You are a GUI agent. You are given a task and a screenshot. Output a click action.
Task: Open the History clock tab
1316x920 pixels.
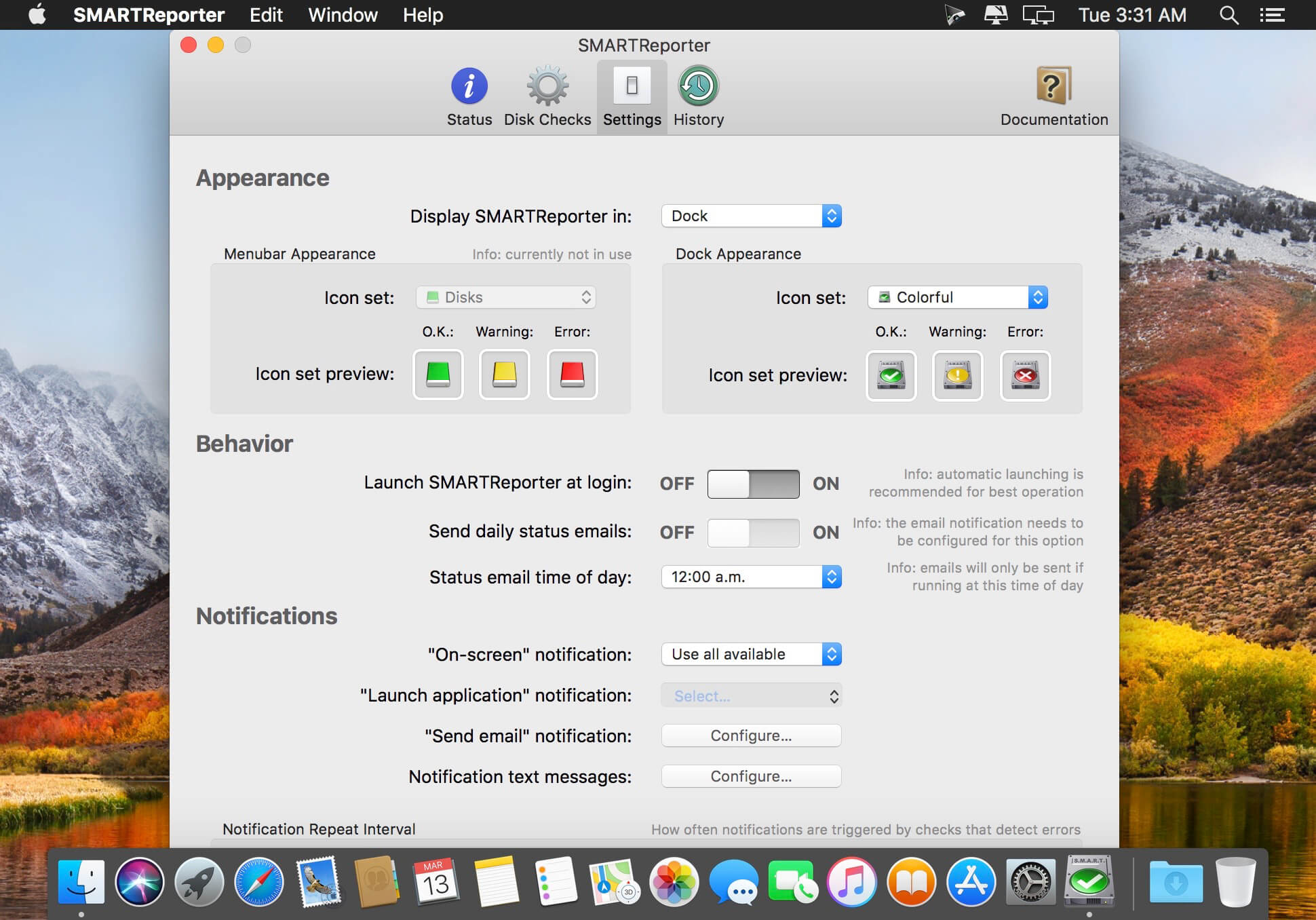(x=699, y=97)
